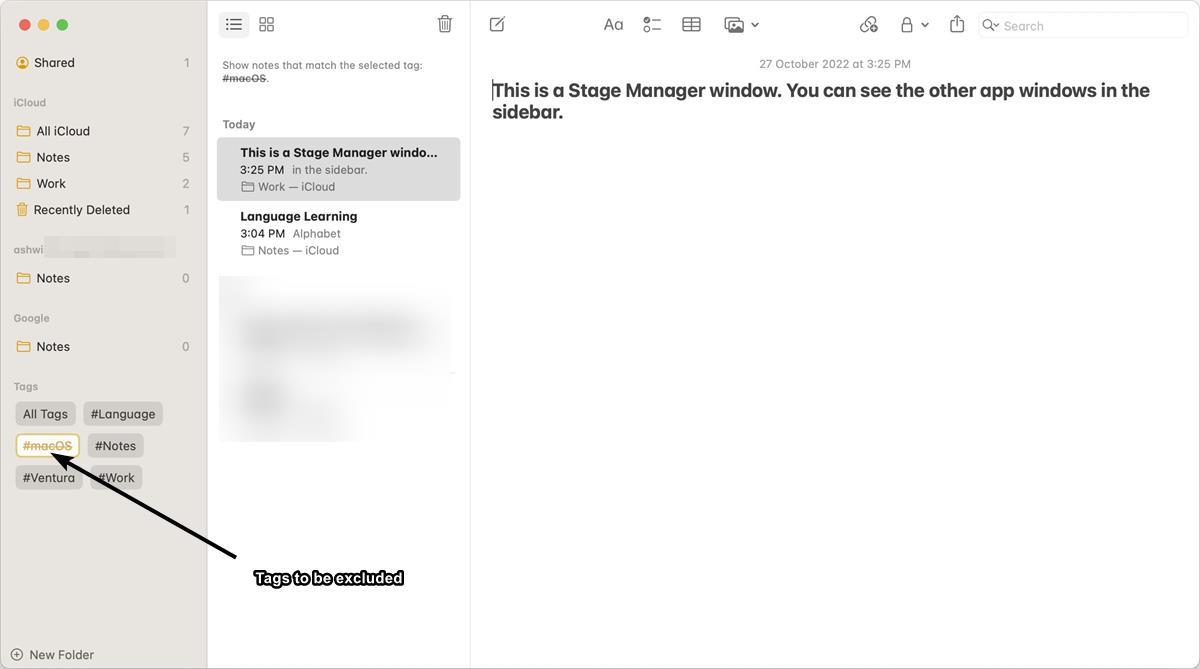Select All Tags
1200x669 pixels.
pos(44,413)
